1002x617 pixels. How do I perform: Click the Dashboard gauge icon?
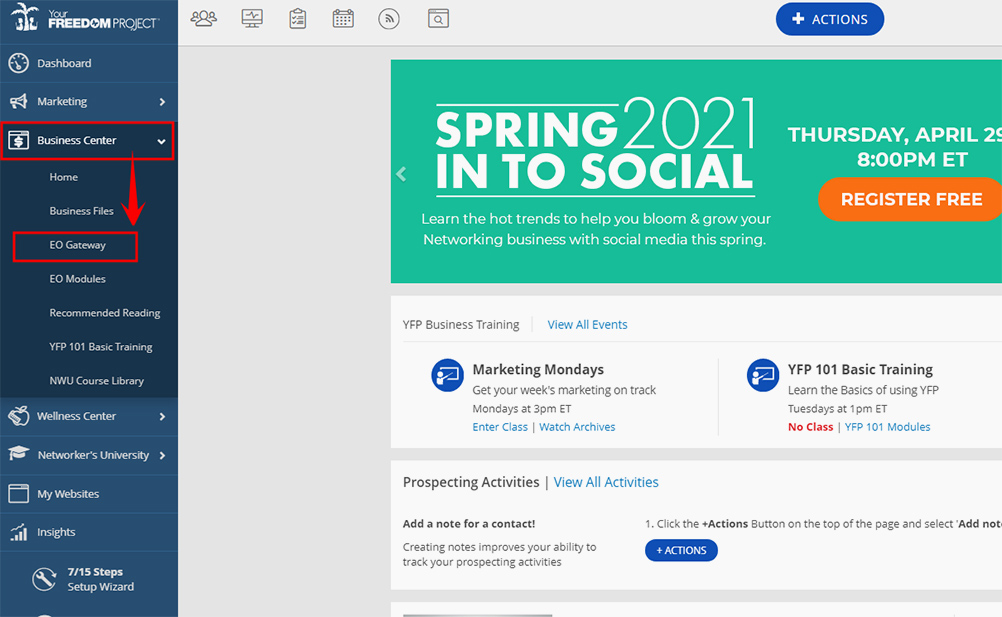point(19,63)
